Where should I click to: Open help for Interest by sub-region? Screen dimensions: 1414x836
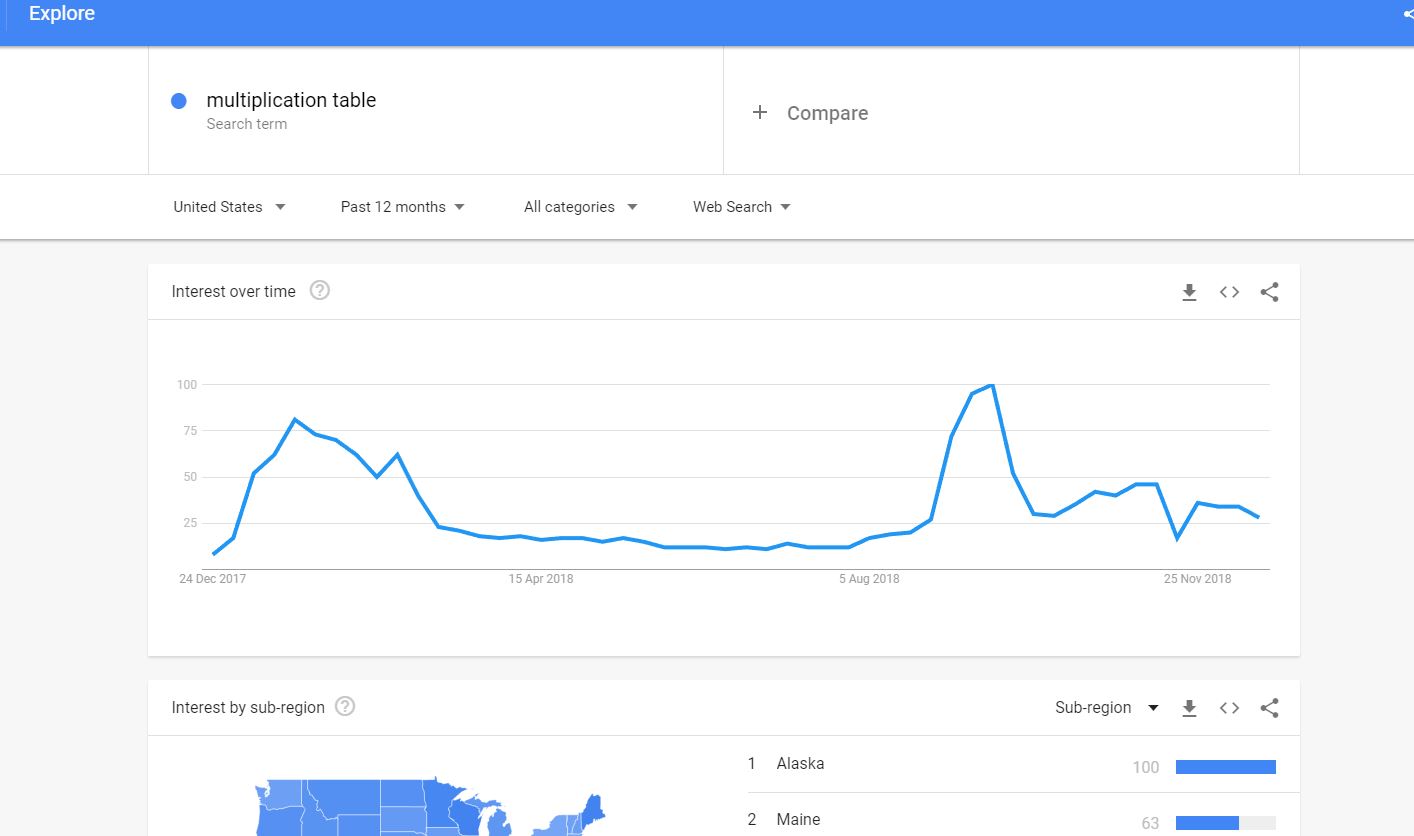pyautogui.click(x=345, y=707)
